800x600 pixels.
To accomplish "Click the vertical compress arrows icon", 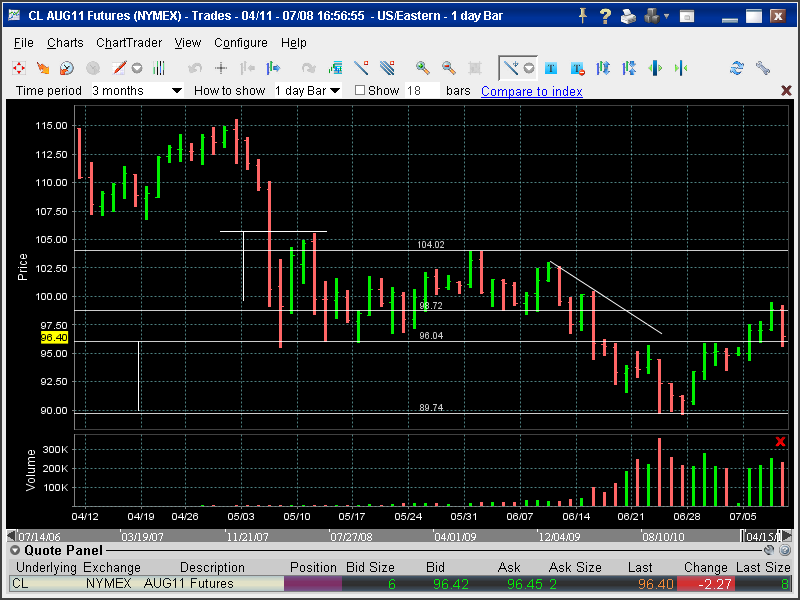I will [629, 68].
